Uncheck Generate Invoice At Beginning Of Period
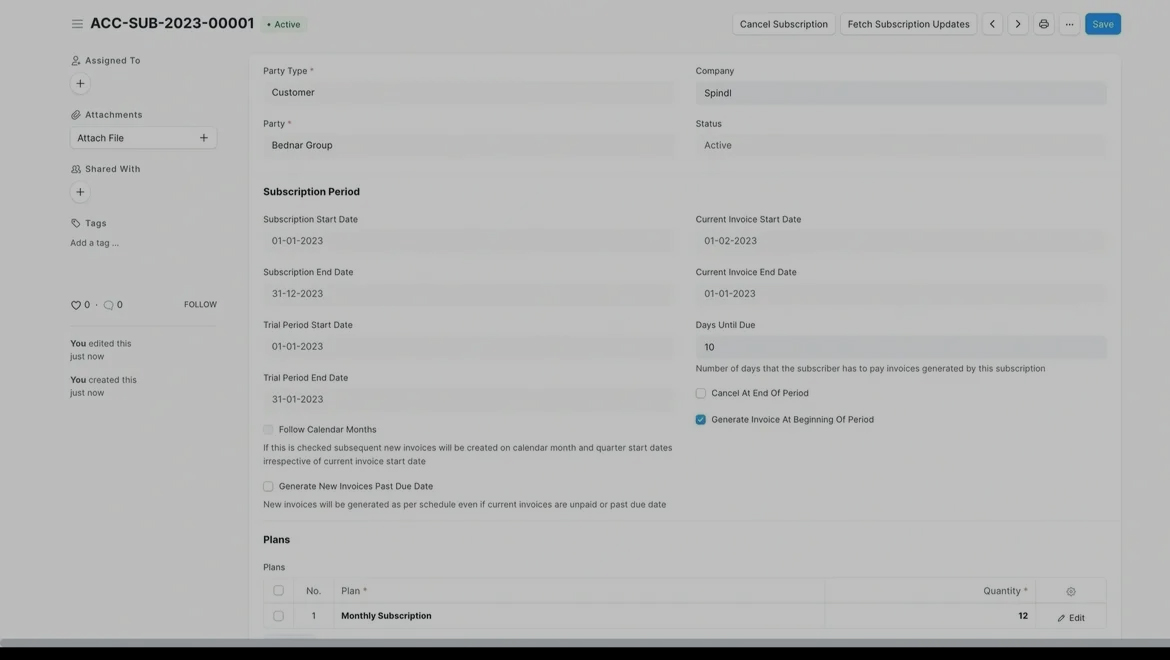 701,420
